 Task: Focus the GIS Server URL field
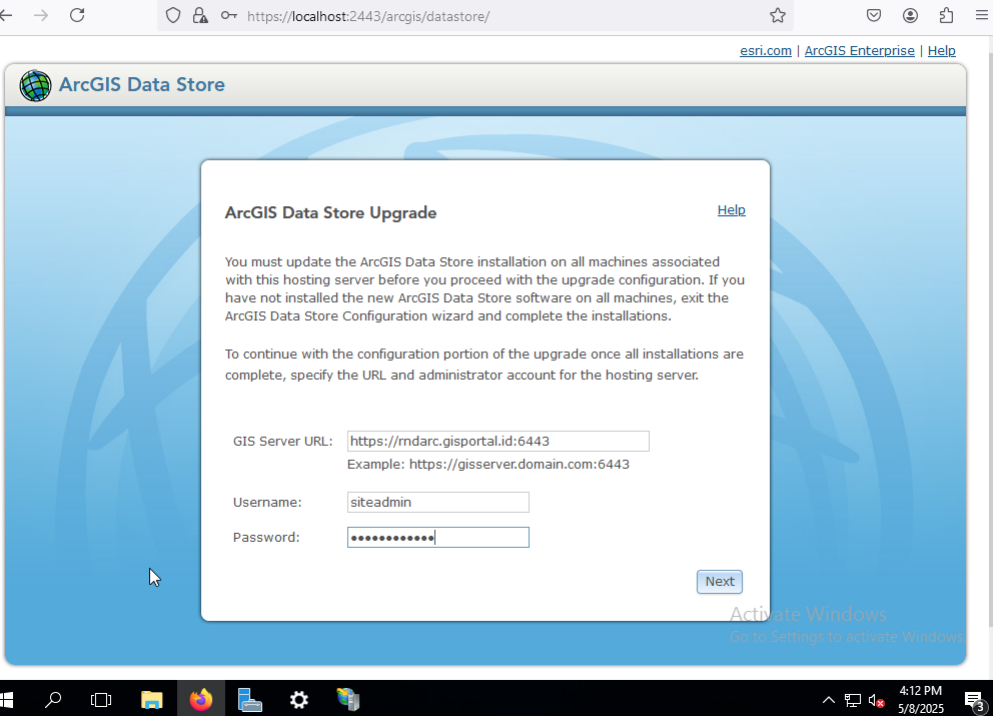[498, 441]
